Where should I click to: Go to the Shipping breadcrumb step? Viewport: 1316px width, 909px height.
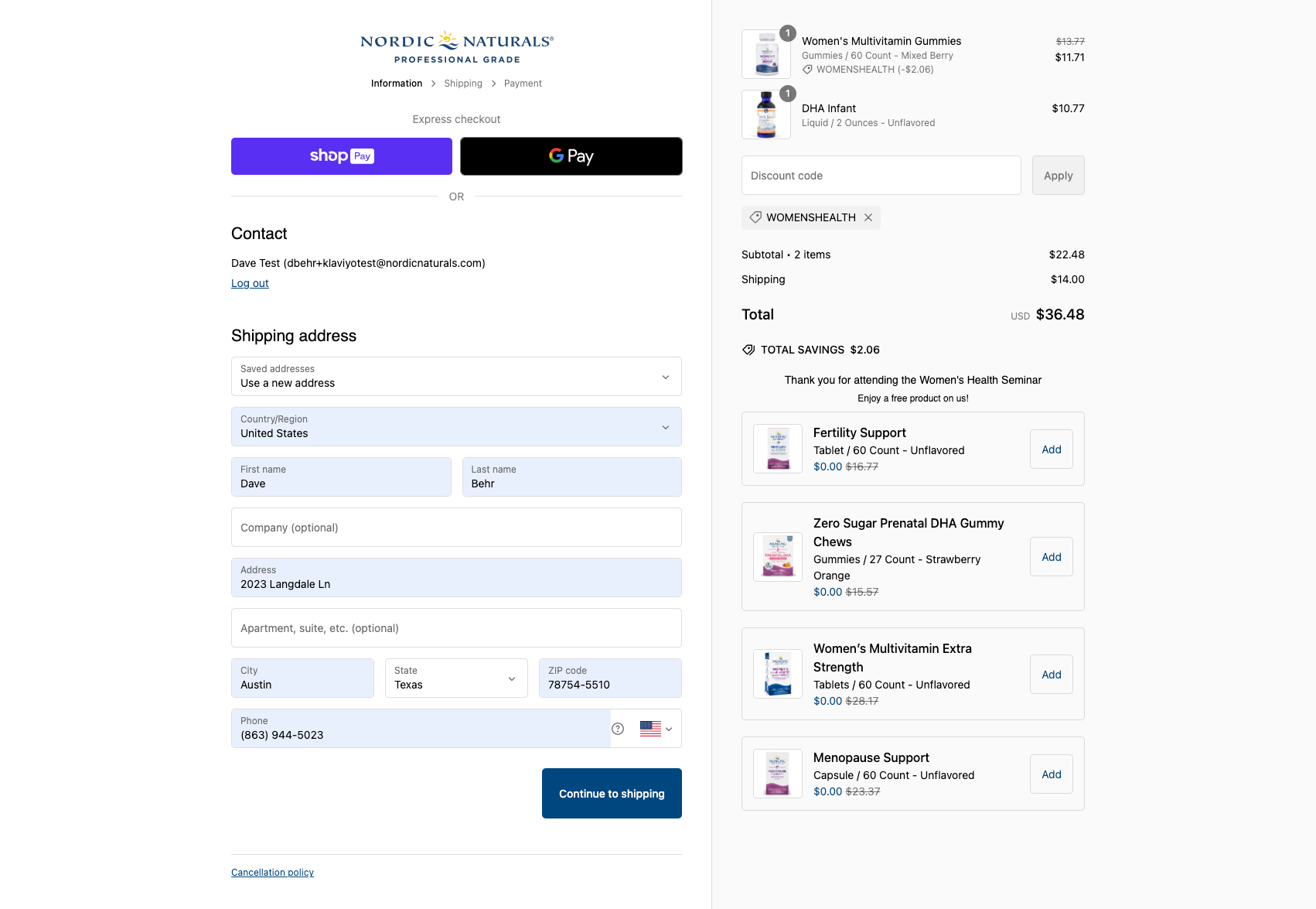(463, 84)
